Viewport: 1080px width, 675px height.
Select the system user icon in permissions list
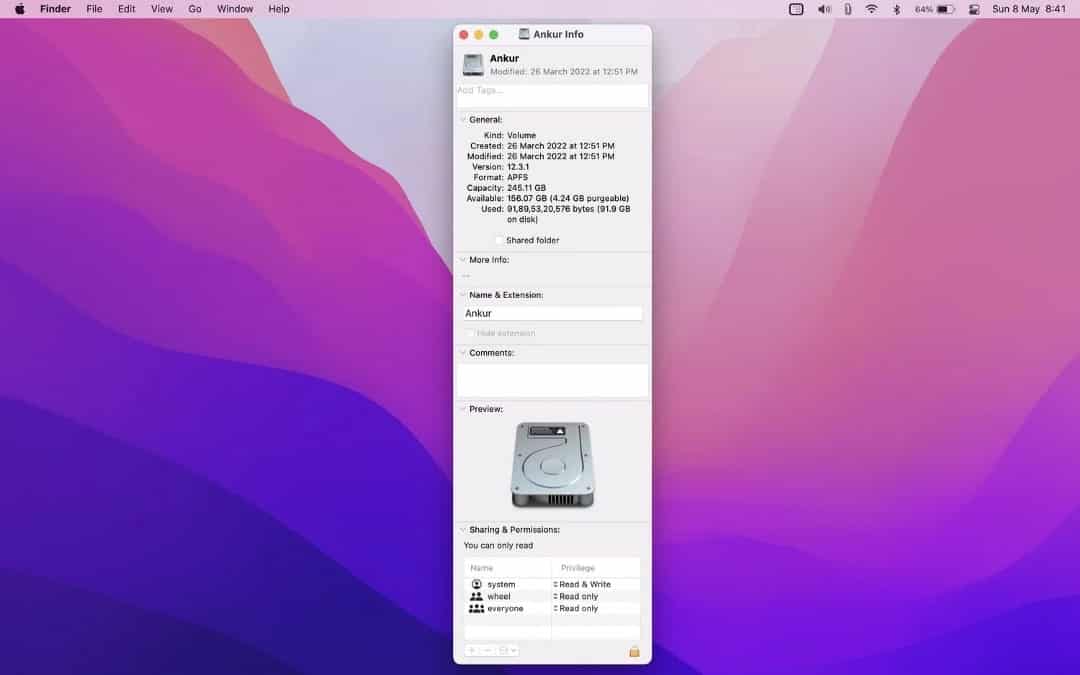(477, 584)
